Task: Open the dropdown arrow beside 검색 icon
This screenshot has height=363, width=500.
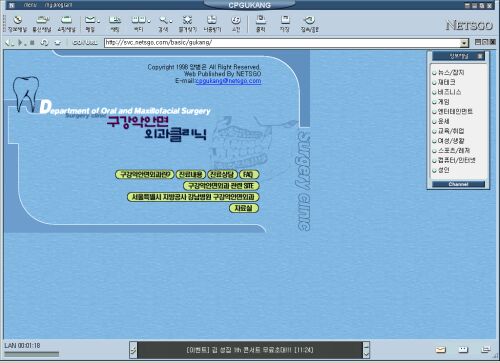Action: point(171,21)
